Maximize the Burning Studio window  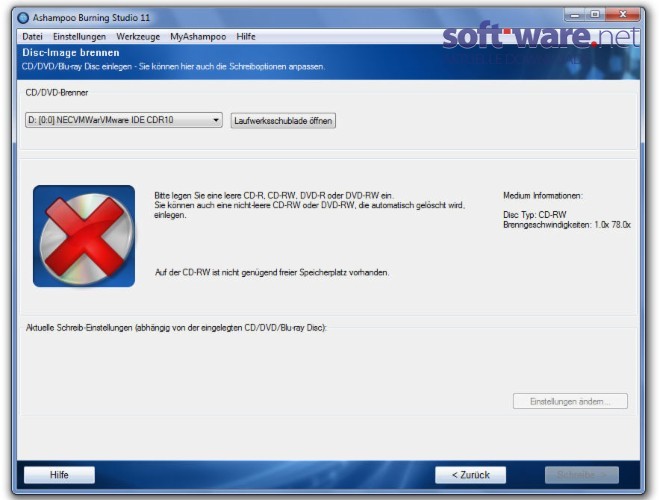[595, 15]
